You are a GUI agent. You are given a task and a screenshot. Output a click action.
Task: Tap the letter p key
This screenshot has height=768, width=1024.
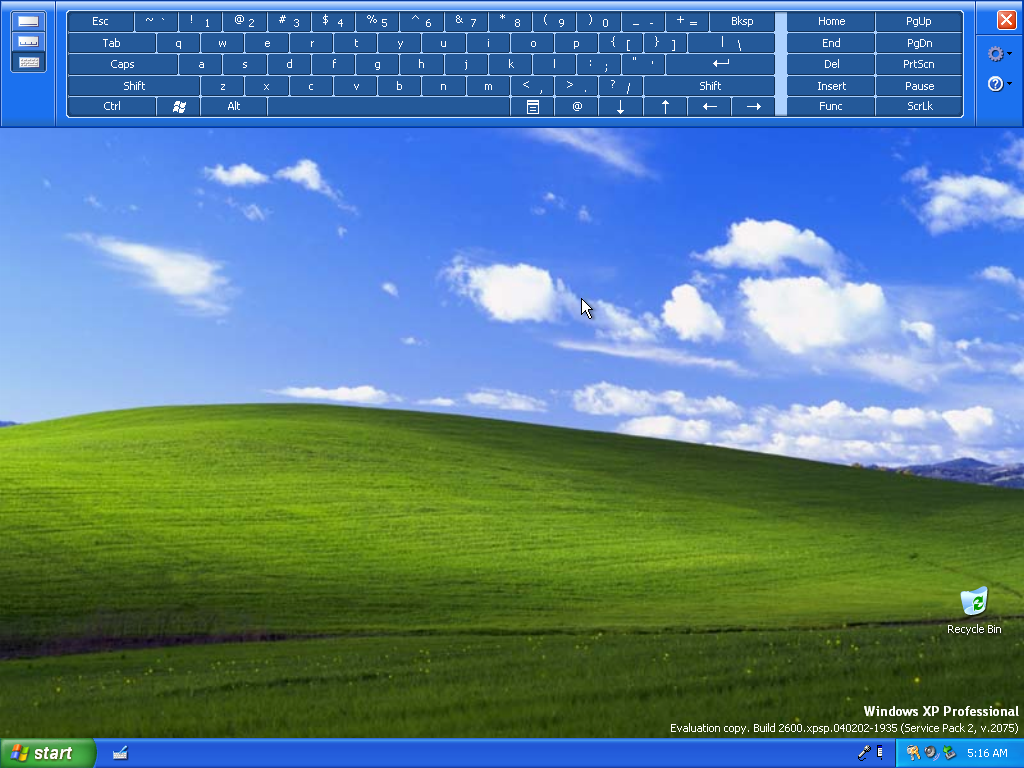[x=576, y=43]
